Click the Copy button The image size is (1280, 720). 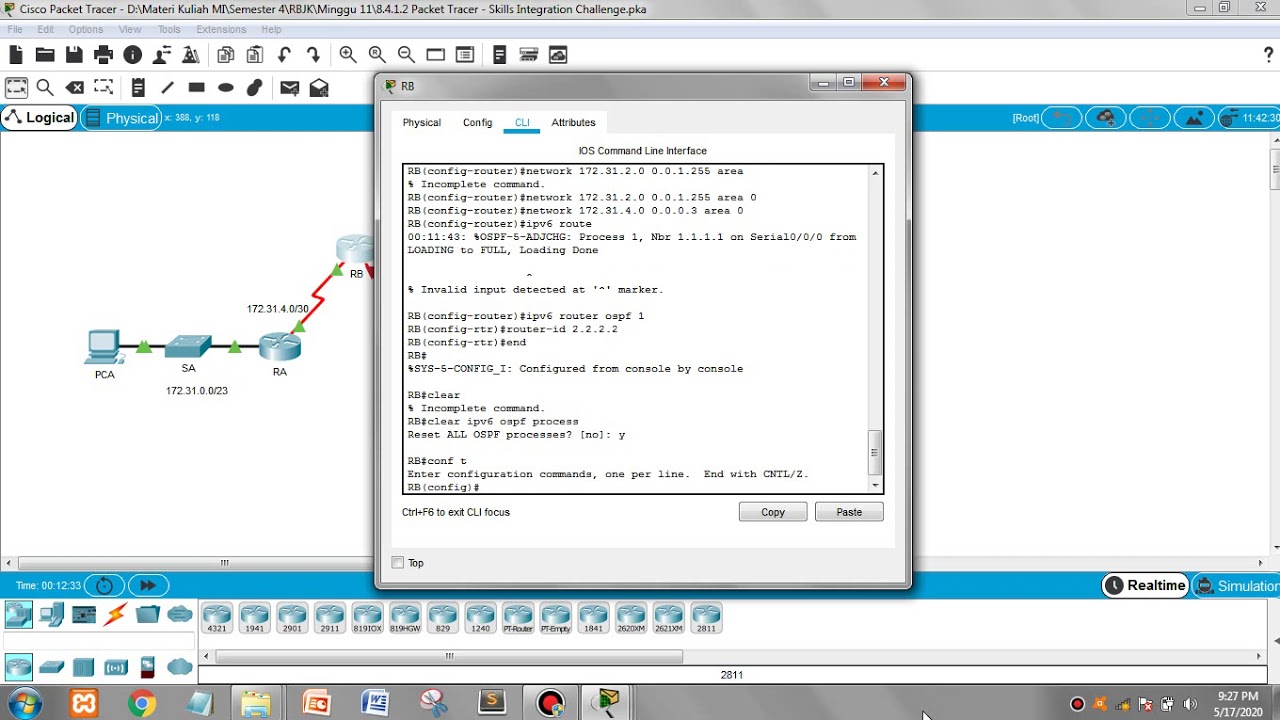773,512
